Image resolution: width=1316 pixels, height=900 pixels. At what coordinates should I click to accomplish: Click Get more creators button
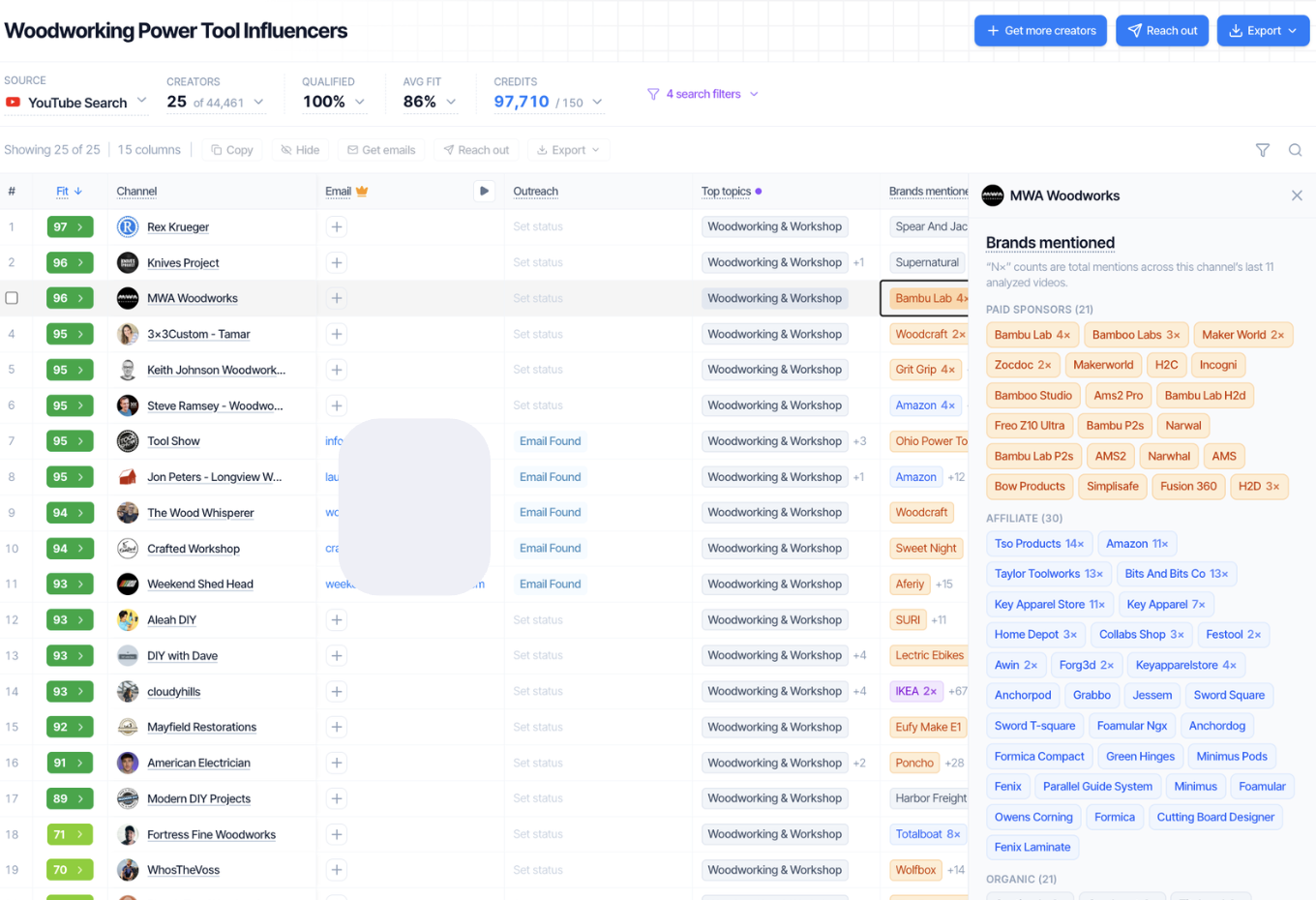(x=1040, y=31)
